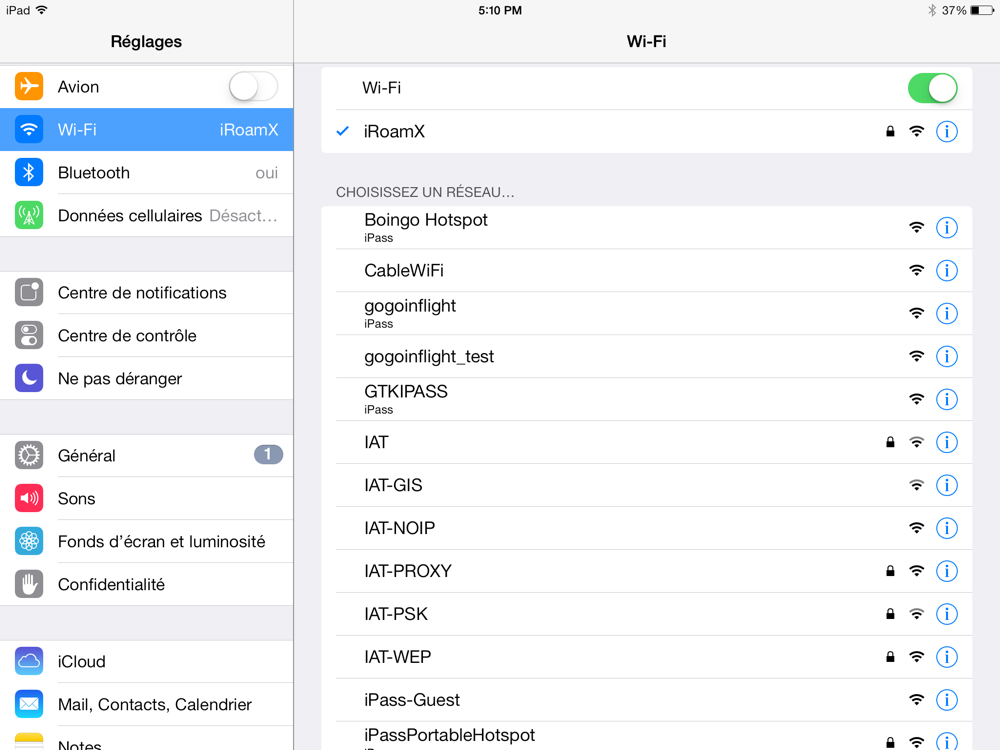This screenshot has height=750, width=1000.
Task: Open Mail, Contacts, Calendrier settings
Action: [155, 705]
